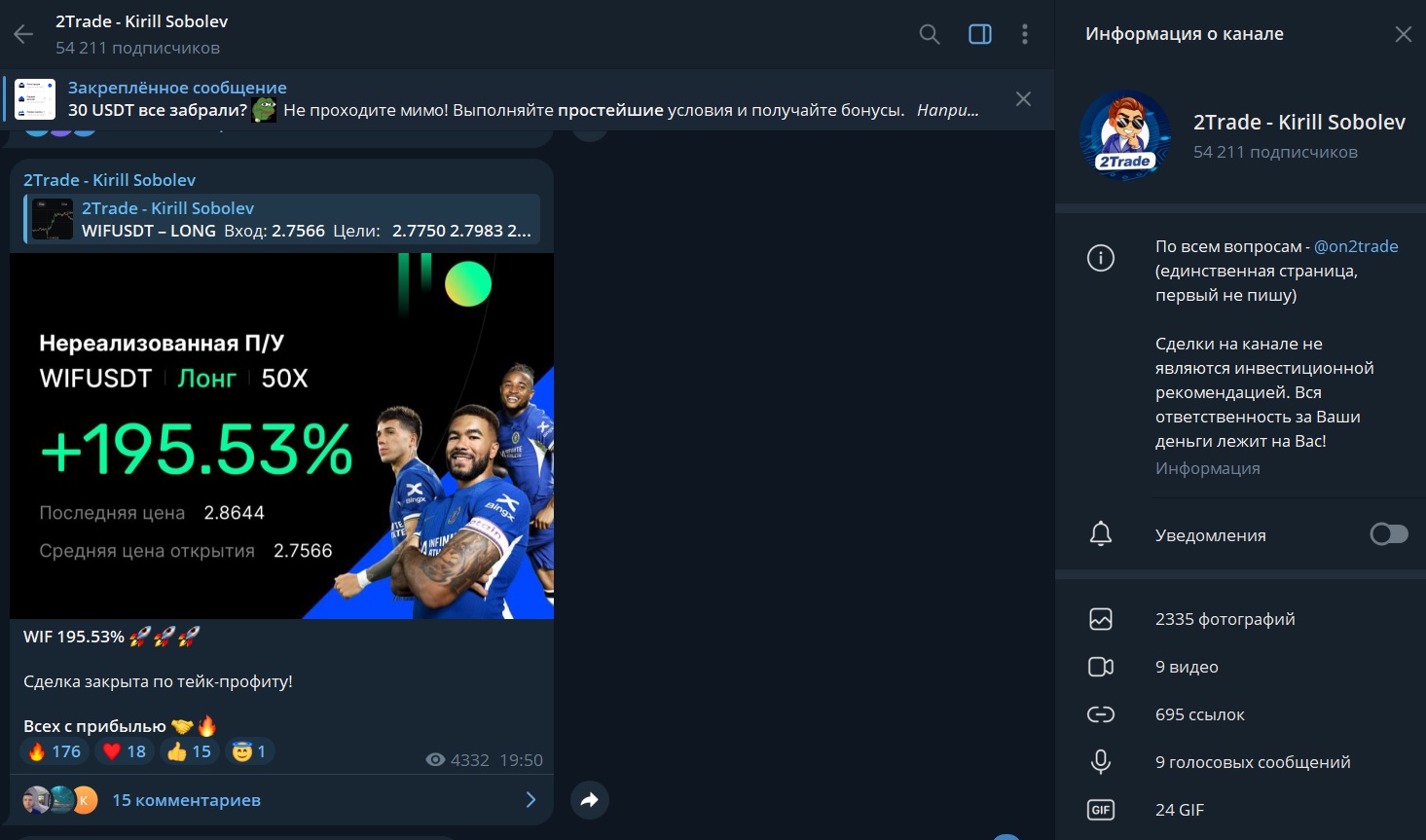Add angel smiley reaction showing 1
This screenshot has width=1426, height=840.
click(x=250, y=751)
